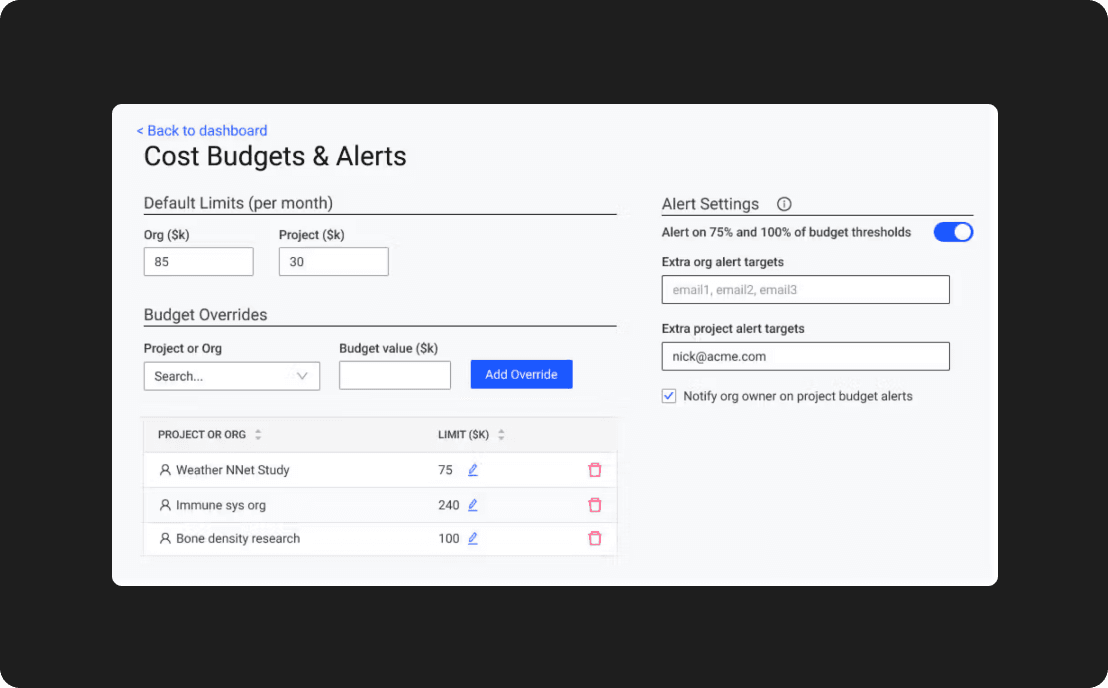Click the Extra org alert targets field
This screenshot has height=688, width=1108.
(805, 289)
